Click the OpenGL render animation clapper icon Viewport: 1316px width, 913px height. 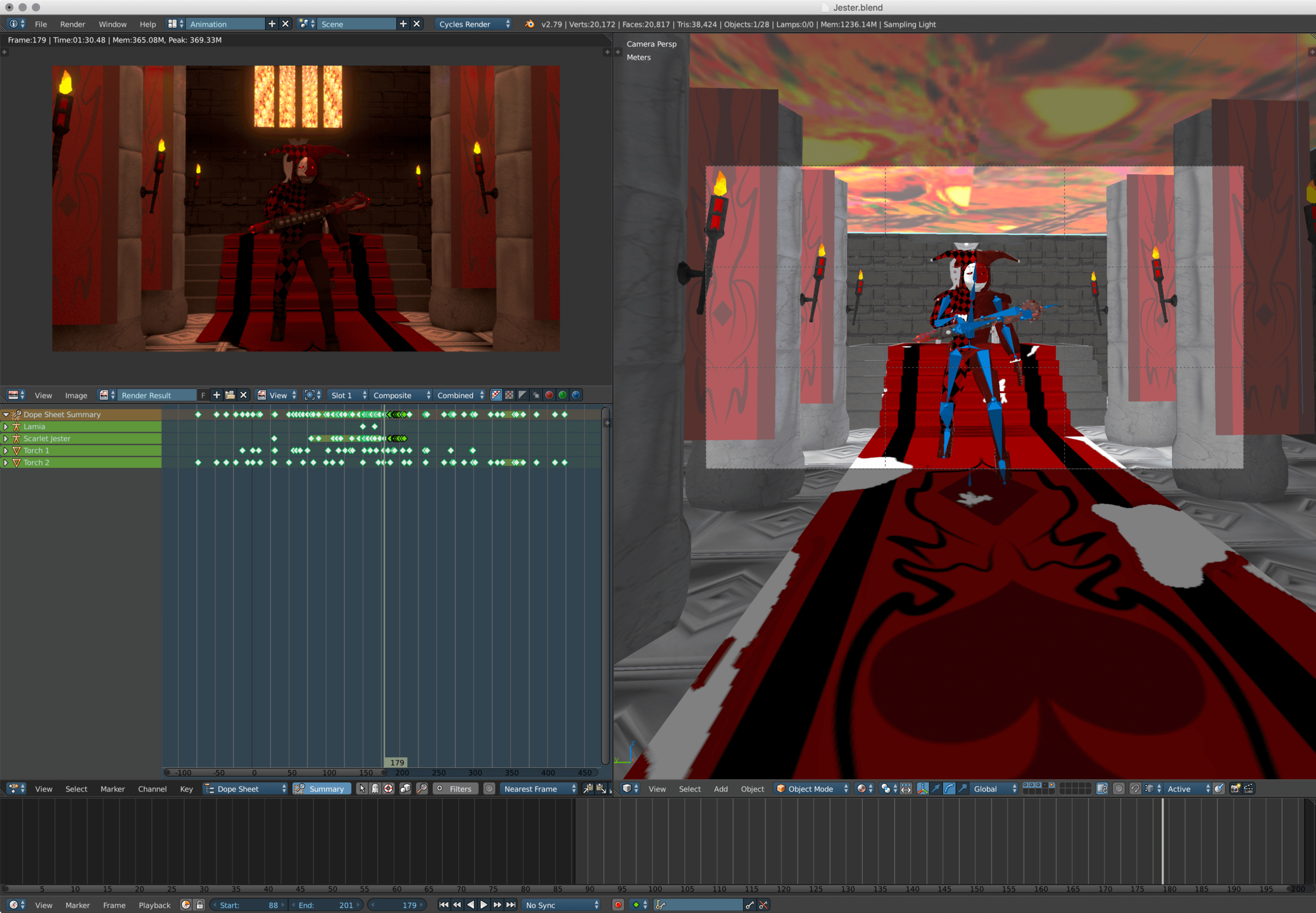tap(1249, 789)
